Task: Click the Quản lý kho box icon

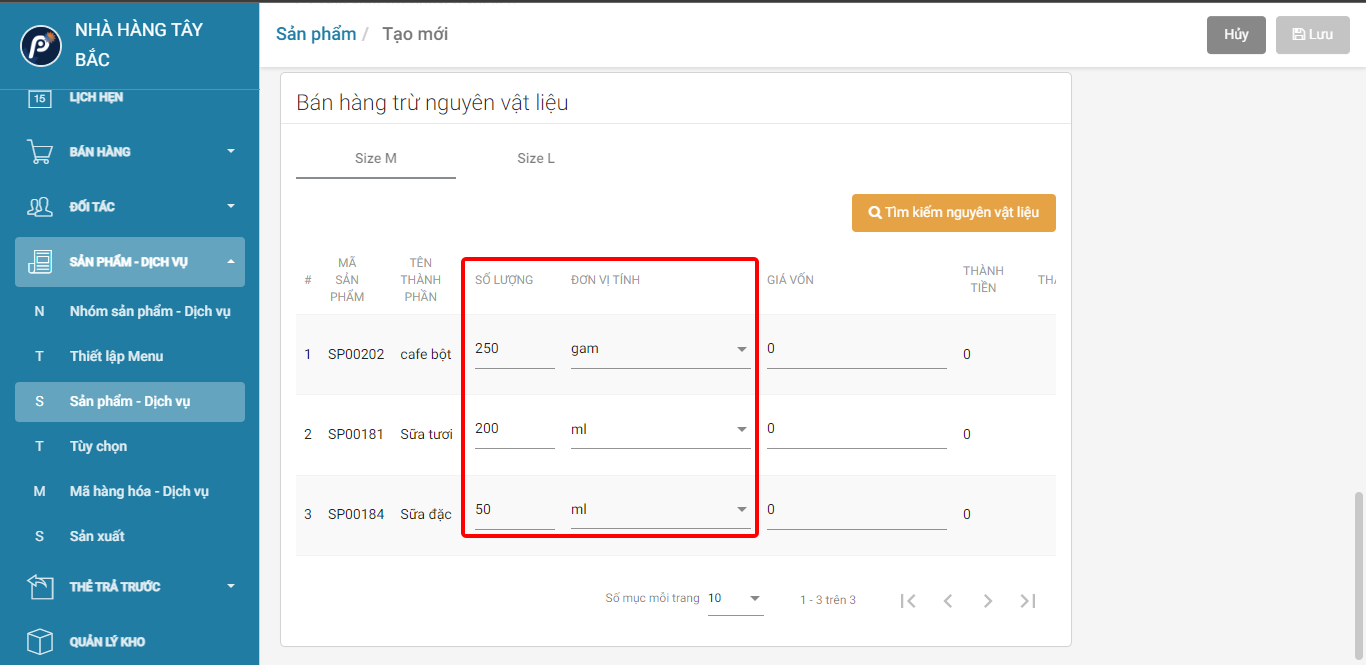Action: [40, 641]
